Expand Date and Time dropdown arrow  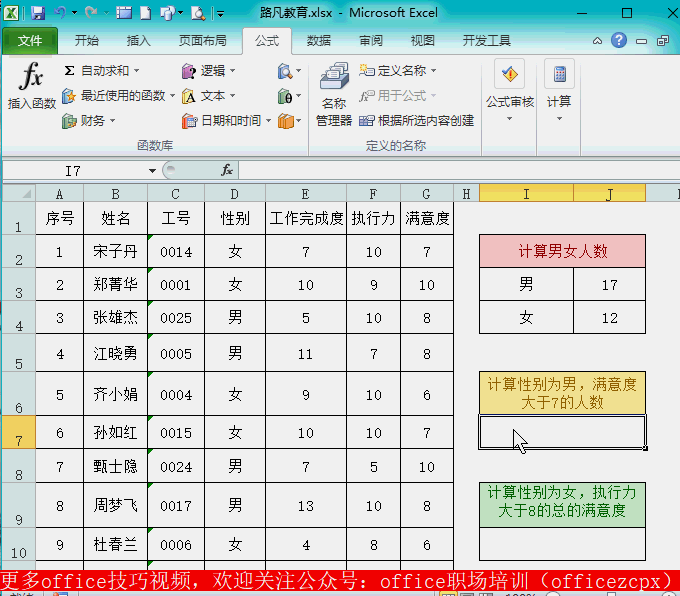[268, 121]
